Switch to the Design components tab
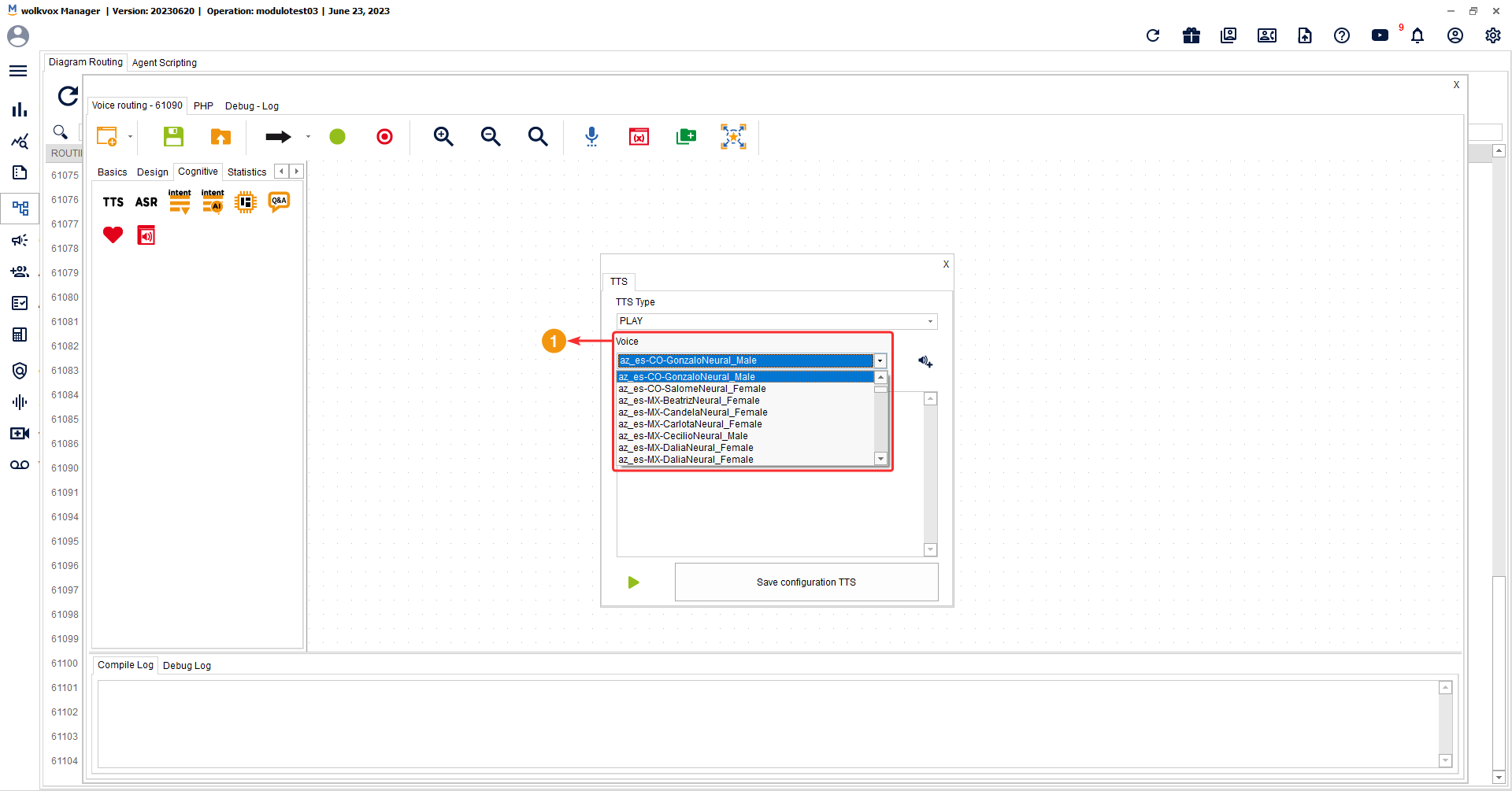This screenshot has width=1512, height=791. tap(152, 172)
